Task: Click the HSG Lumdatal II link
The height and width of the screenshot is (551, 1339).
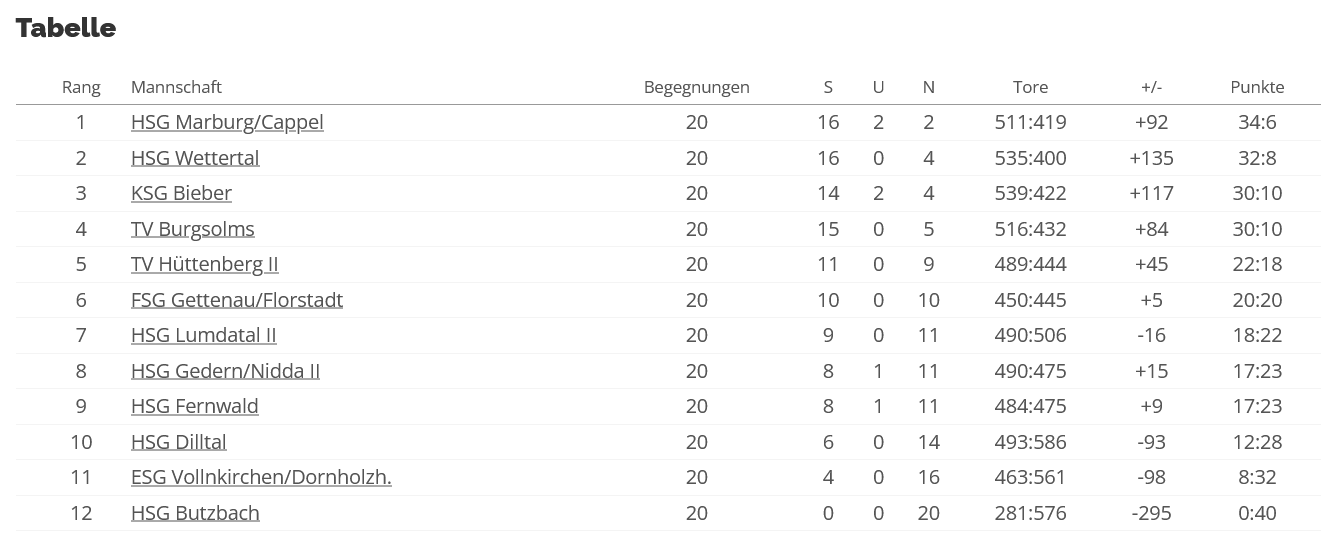Action: pyautogui.click(x=204, y=335)
